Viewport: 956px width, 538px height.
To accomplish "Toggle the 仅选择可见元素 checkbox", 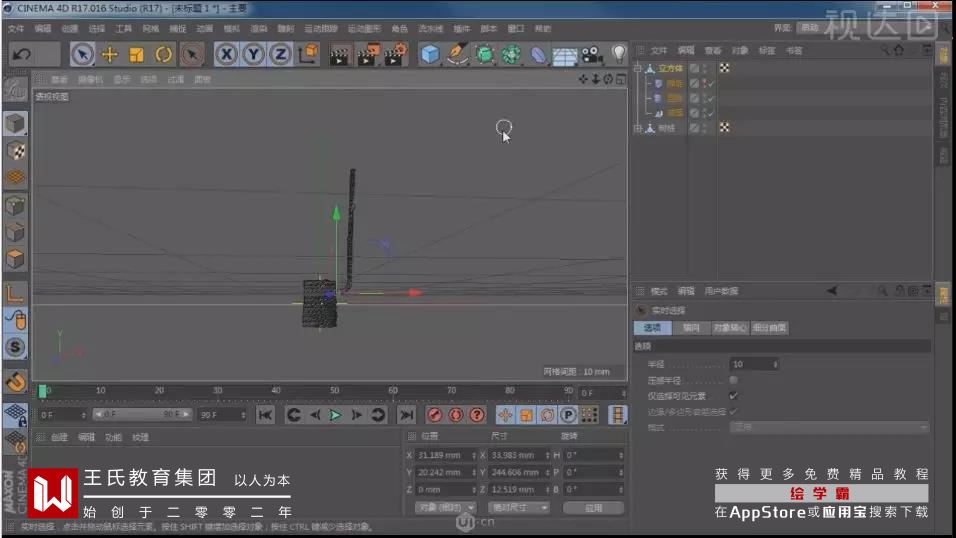I will [733, 396].
